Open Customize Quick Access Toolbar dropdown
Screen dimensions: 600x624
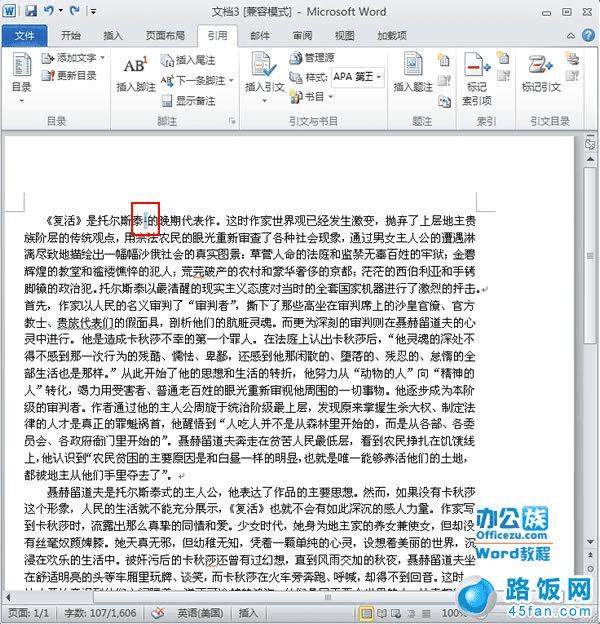[93, 11]
